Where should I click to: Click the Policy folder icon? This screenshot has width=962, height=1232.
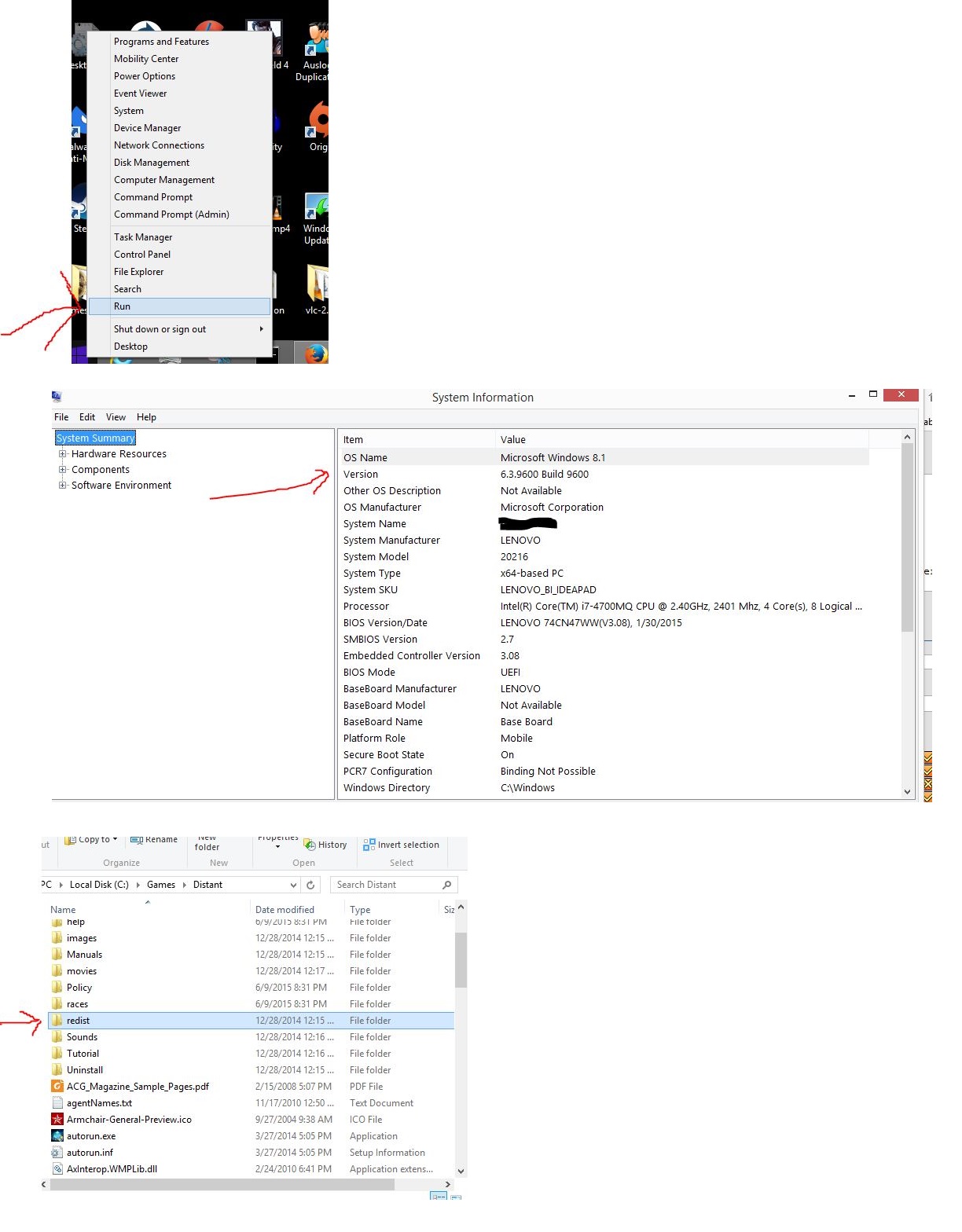(x=57, y=987)
